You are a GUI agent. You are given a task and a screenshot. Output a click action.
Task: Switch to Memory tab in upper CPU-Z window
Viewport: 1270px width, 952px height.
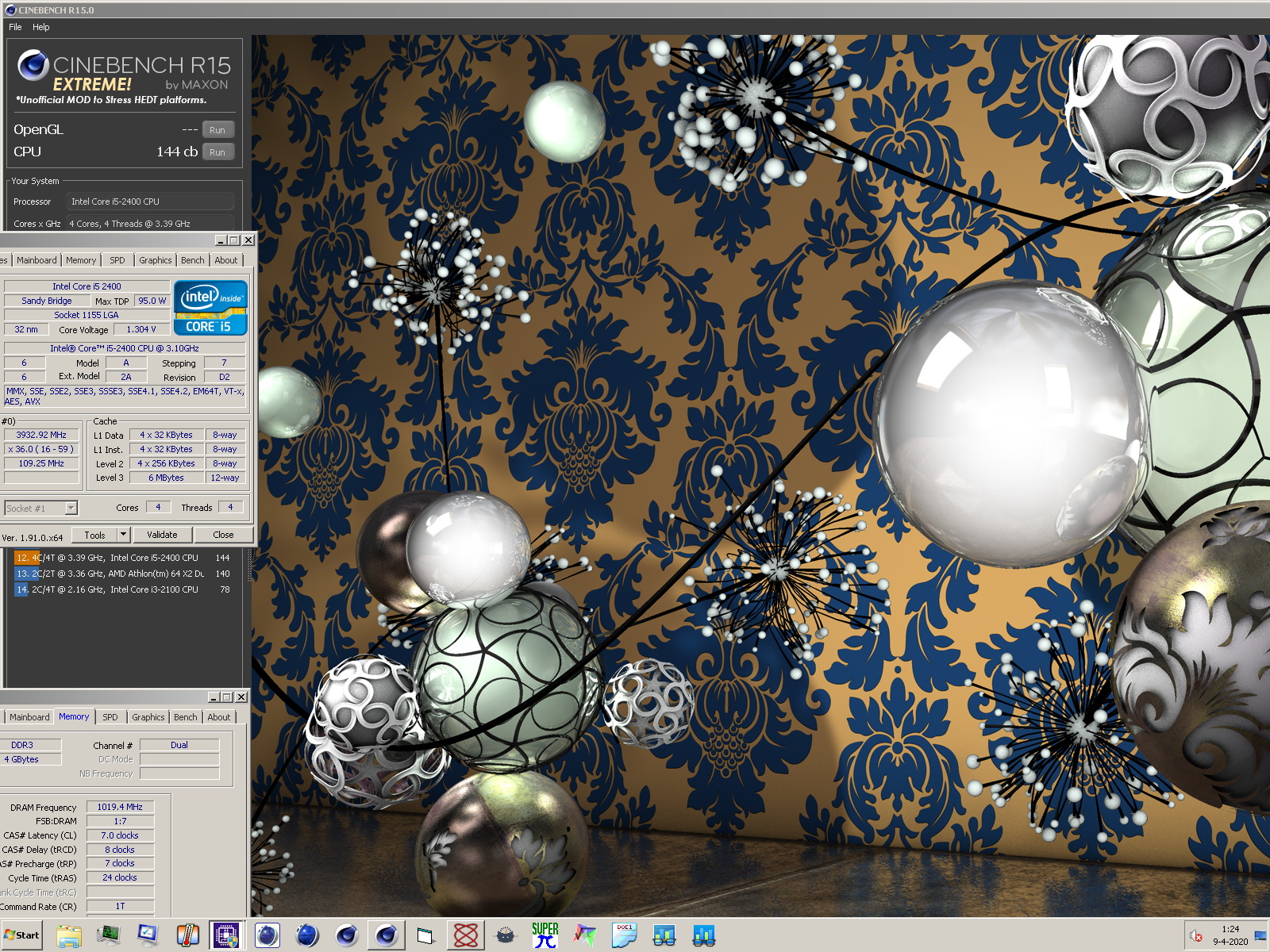tap(81, 260)
